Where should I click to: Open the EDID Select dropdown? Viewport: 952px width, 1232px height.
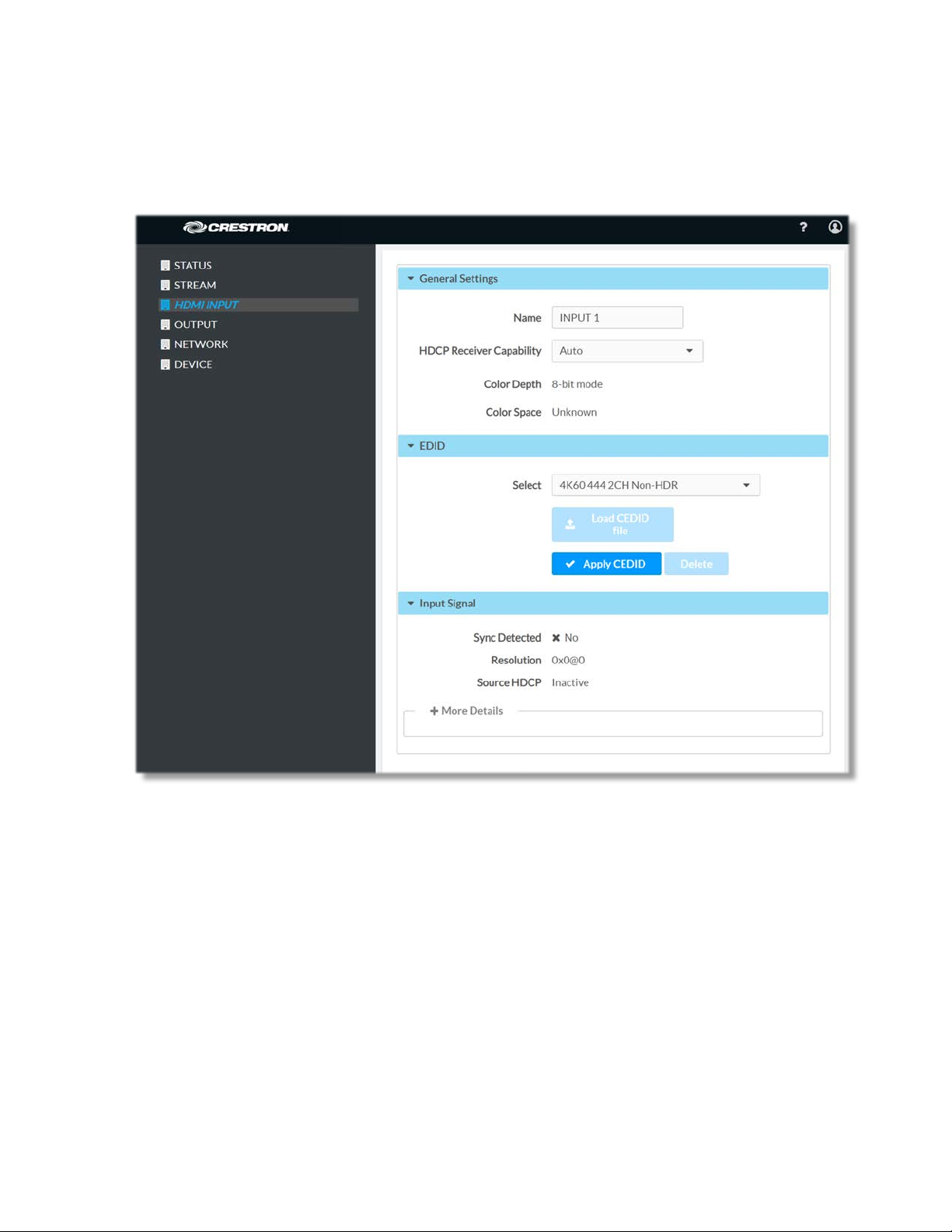pyautogui.click(x=655, y=485)
